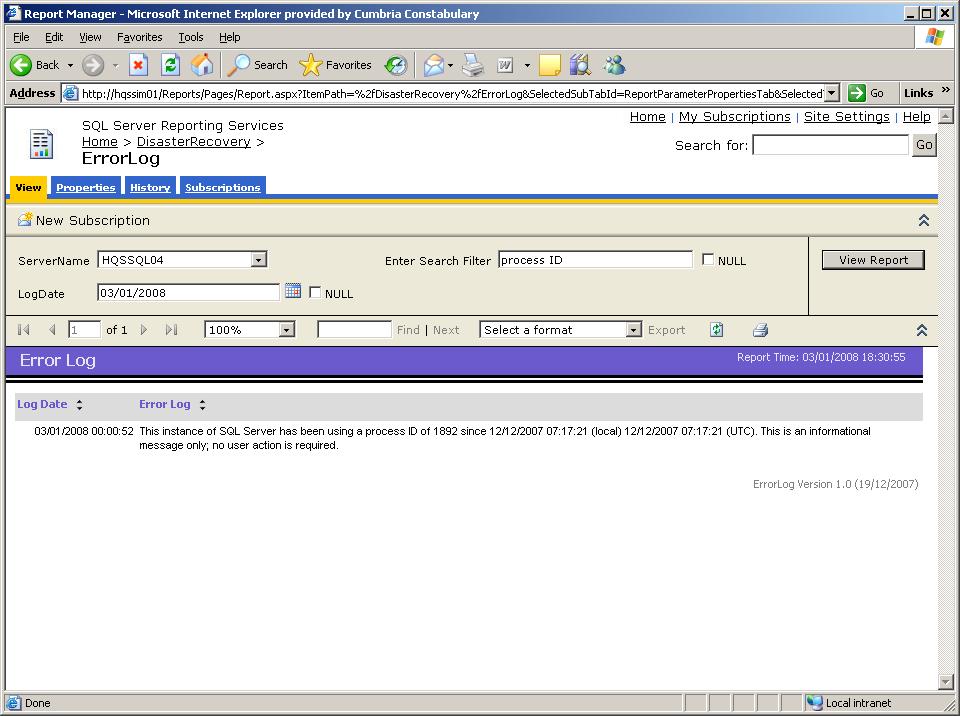960x716 pixels.
Task: Open the Back button history dropdown arrow
Action: click(70, 65)
